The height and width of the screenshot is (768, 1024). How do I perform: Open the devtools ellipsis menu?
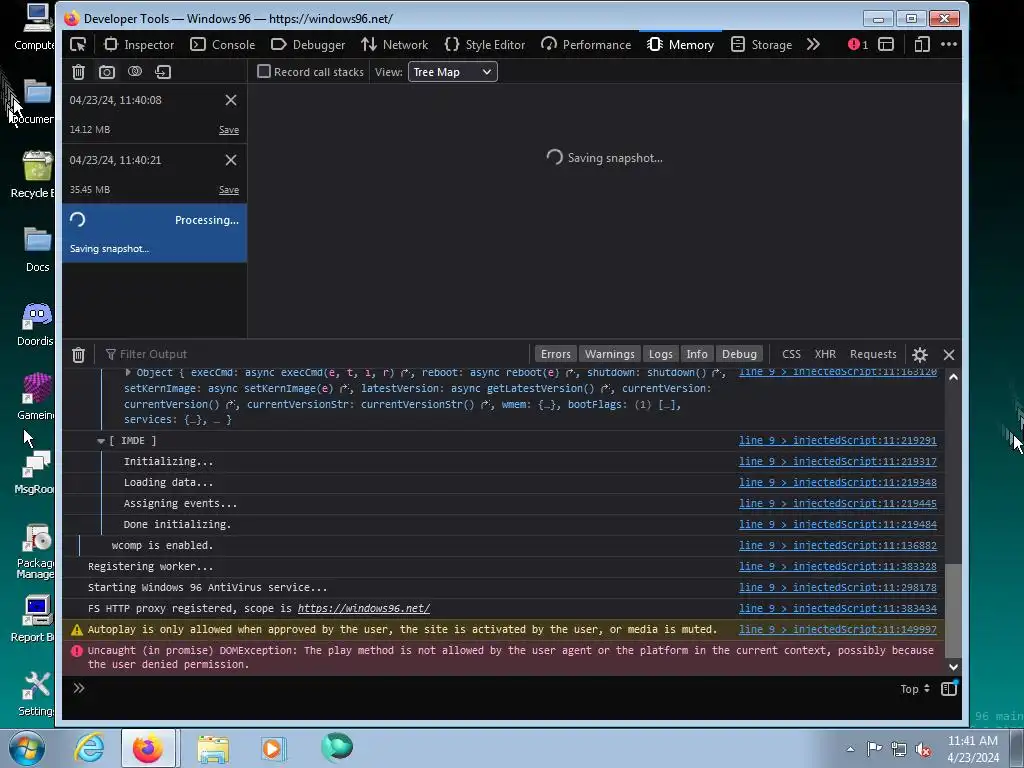click(x=949, y=44)
